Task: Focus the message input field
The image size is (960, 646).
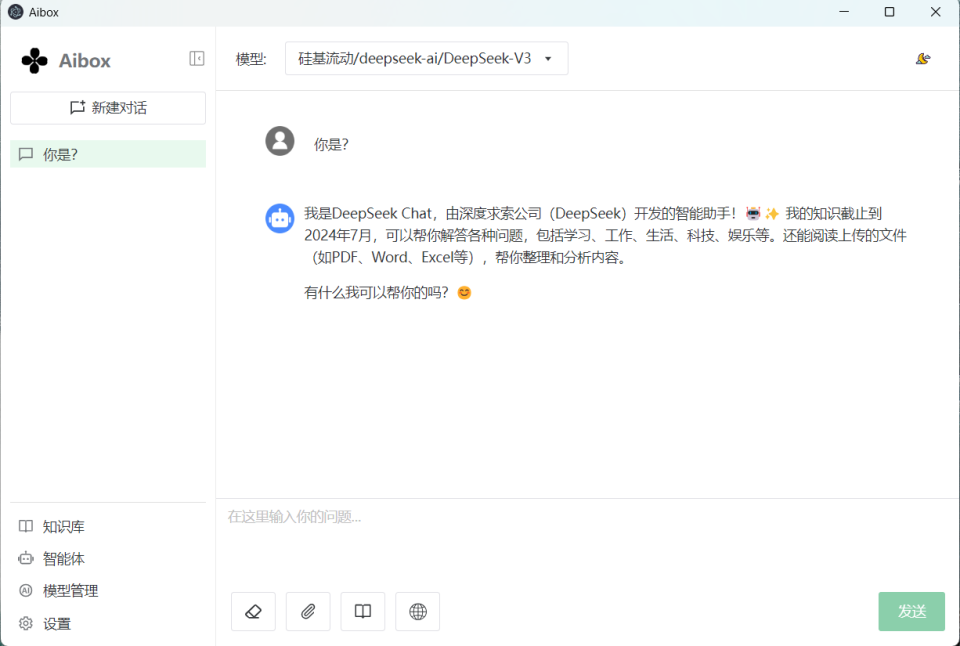Action: [x=588, y=542]
